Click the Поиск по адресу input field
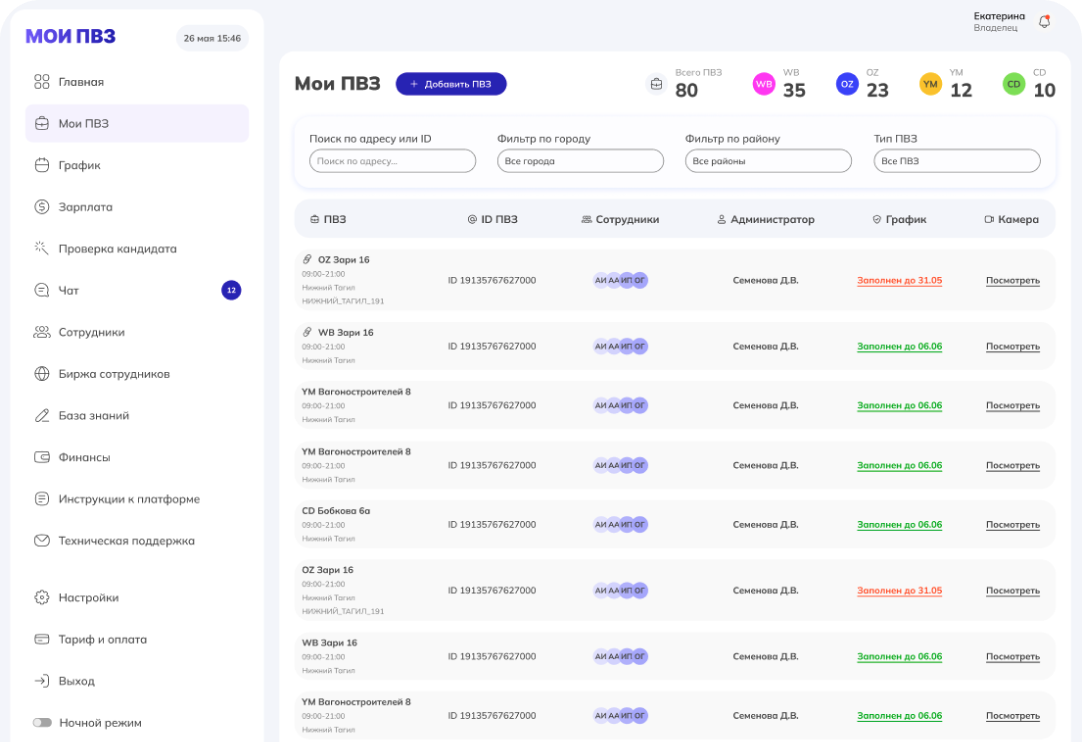The width and height of the screenshot is (1082, 742). (392, 161)
